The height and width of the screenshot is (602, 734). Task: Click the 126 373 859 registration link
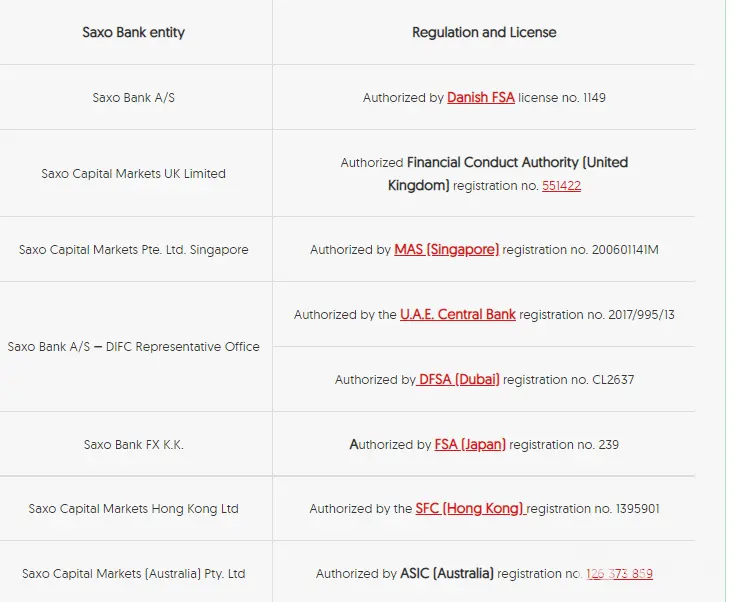click(619, 573)
